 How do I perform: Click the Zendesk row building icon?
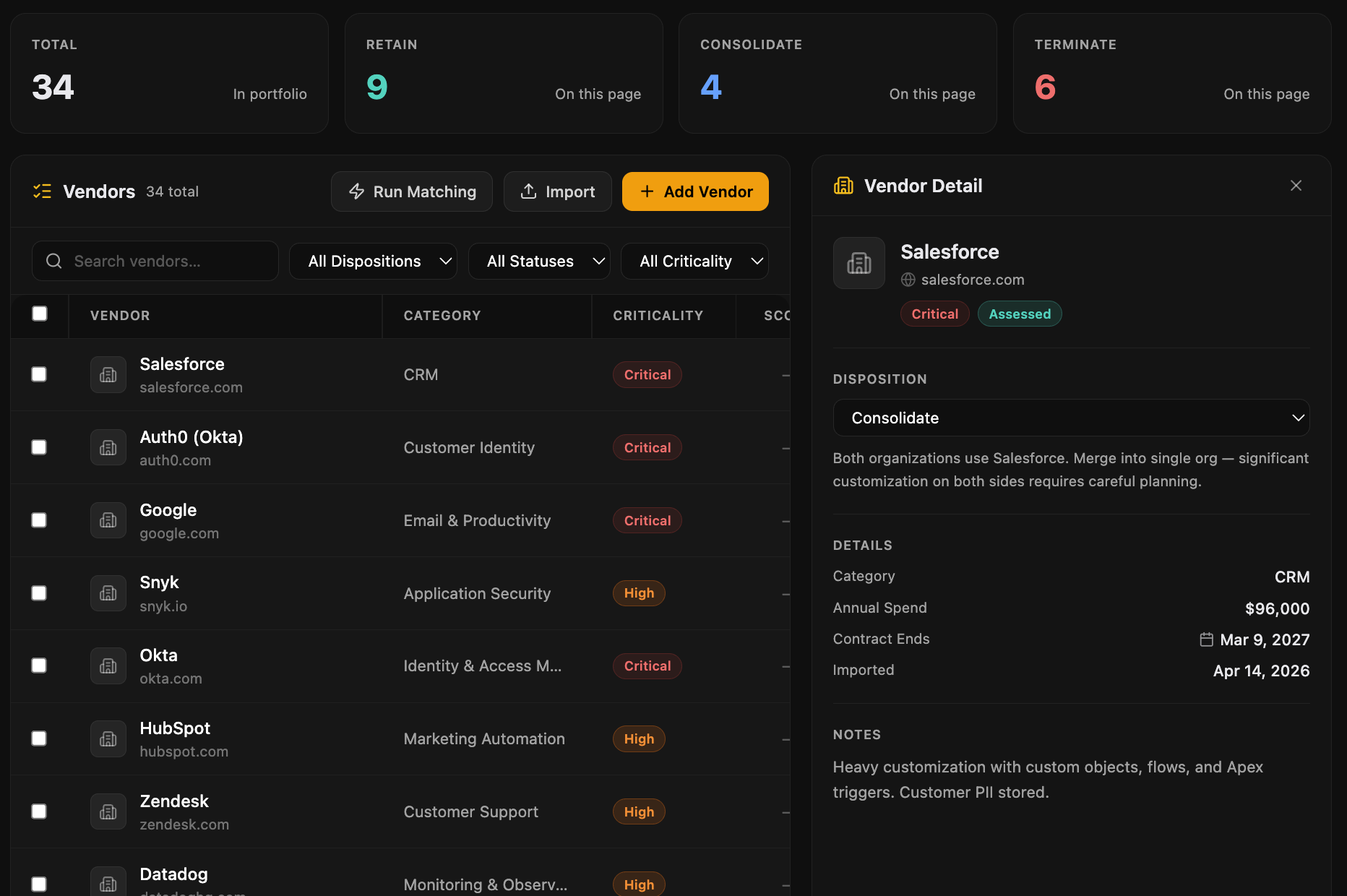point(108,812)
